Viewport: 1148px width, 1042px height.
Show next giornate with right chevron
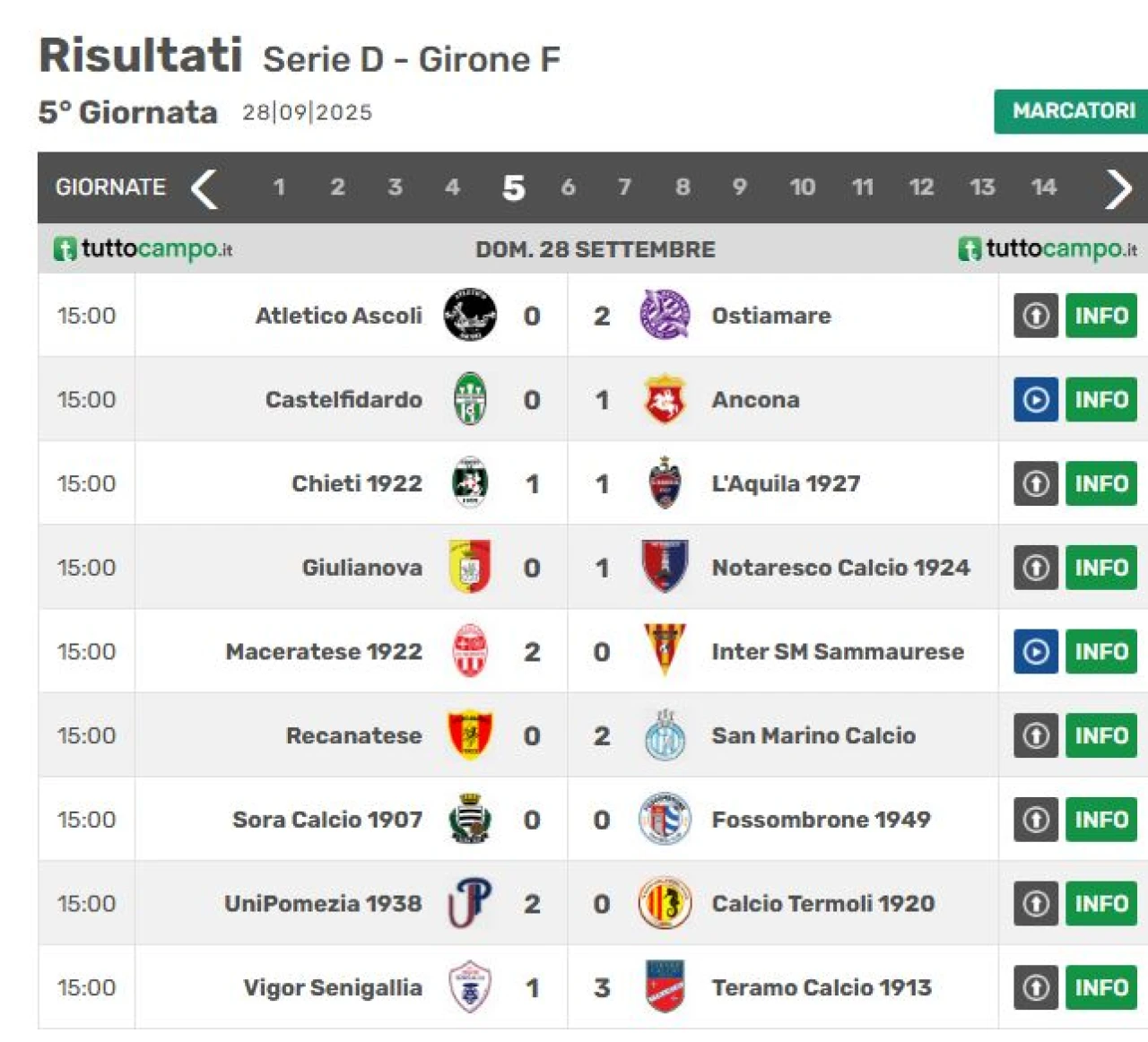(x=1118, y=188)
